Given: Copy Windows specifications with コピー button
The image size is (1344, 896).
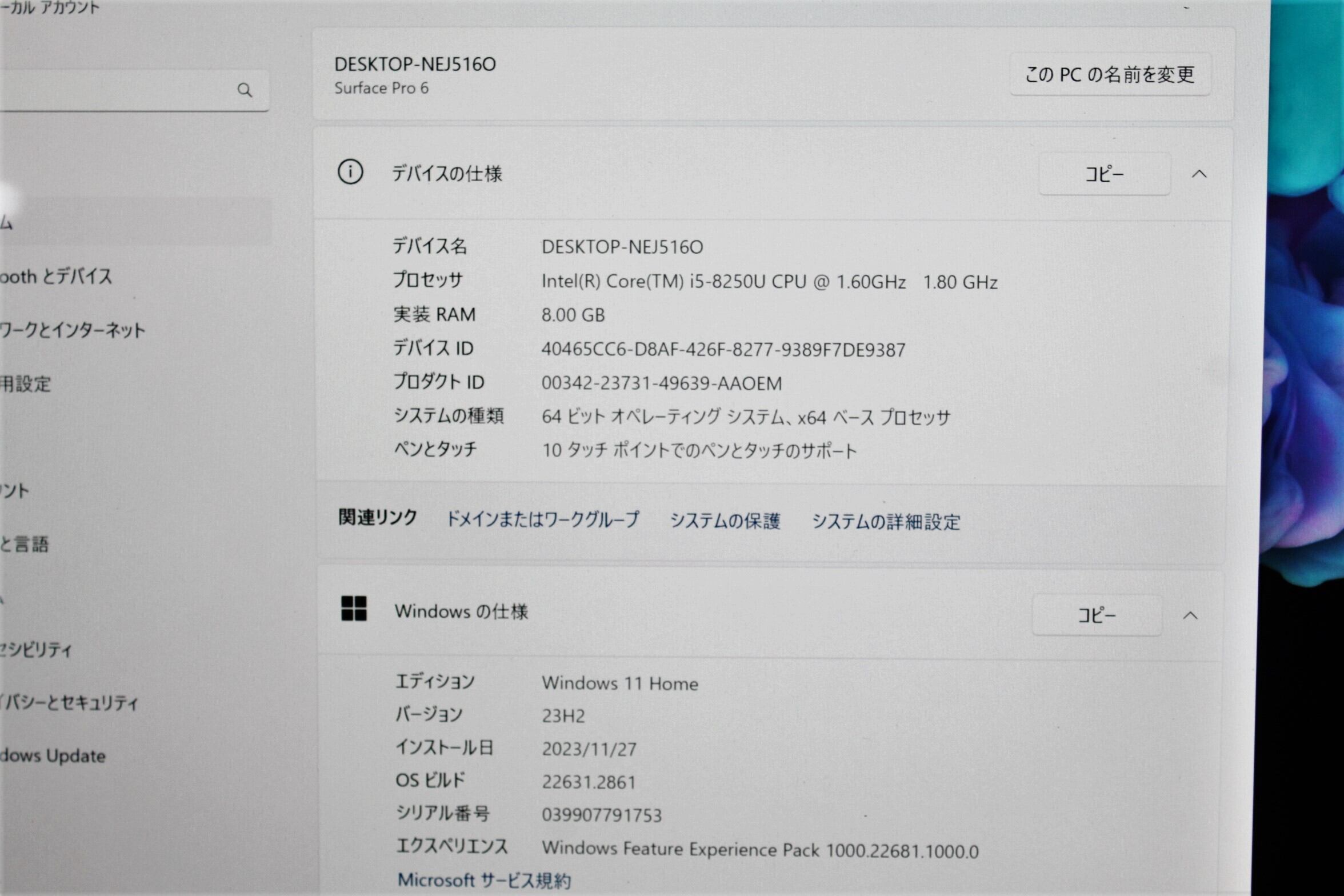Looking at the screenshot, I should [1097, 616].
